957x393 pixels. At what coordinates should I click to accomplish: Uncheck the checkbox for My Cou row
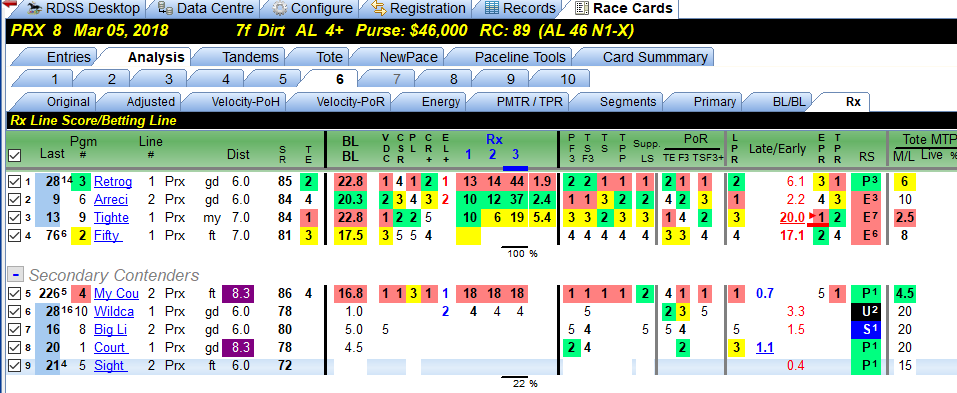coord(15,294)
